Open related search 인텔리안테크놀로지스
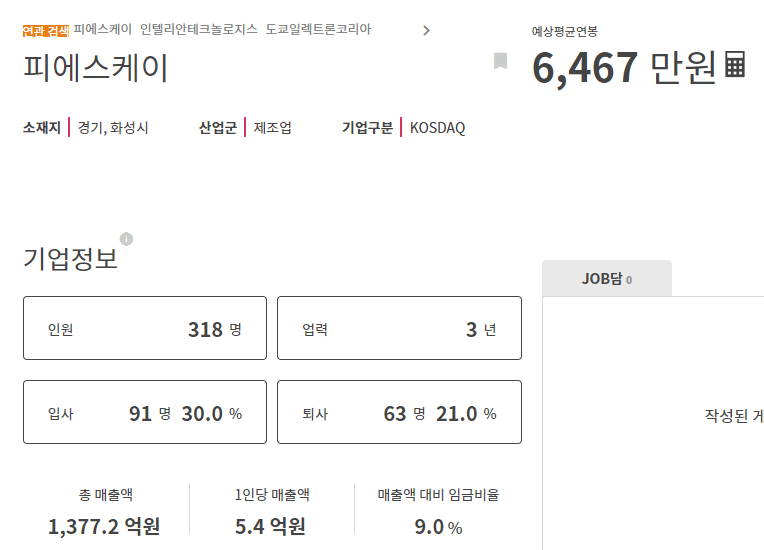This screenshot has height=550, width=764. point(199,29)
